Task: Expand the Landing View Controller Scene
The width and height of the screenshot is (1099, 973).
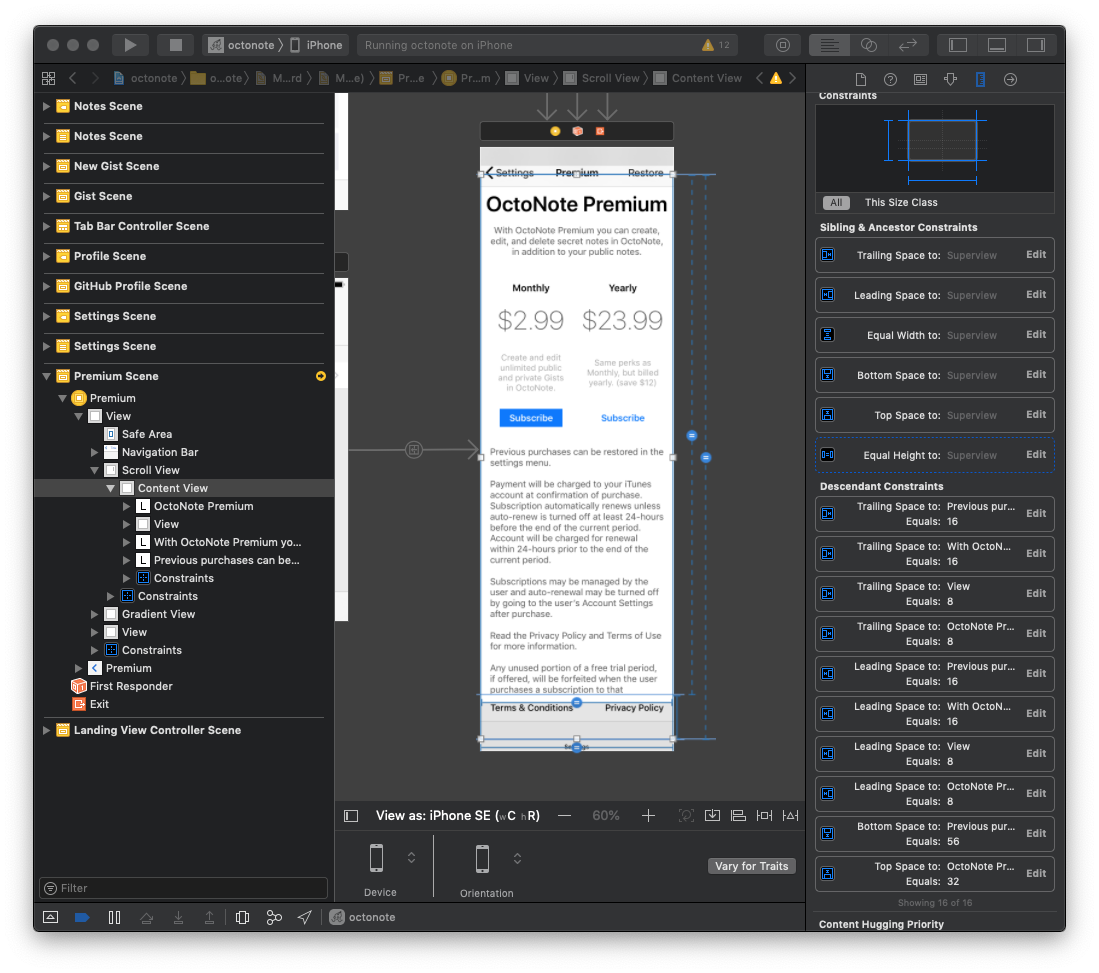Action: tap(46, 730)
